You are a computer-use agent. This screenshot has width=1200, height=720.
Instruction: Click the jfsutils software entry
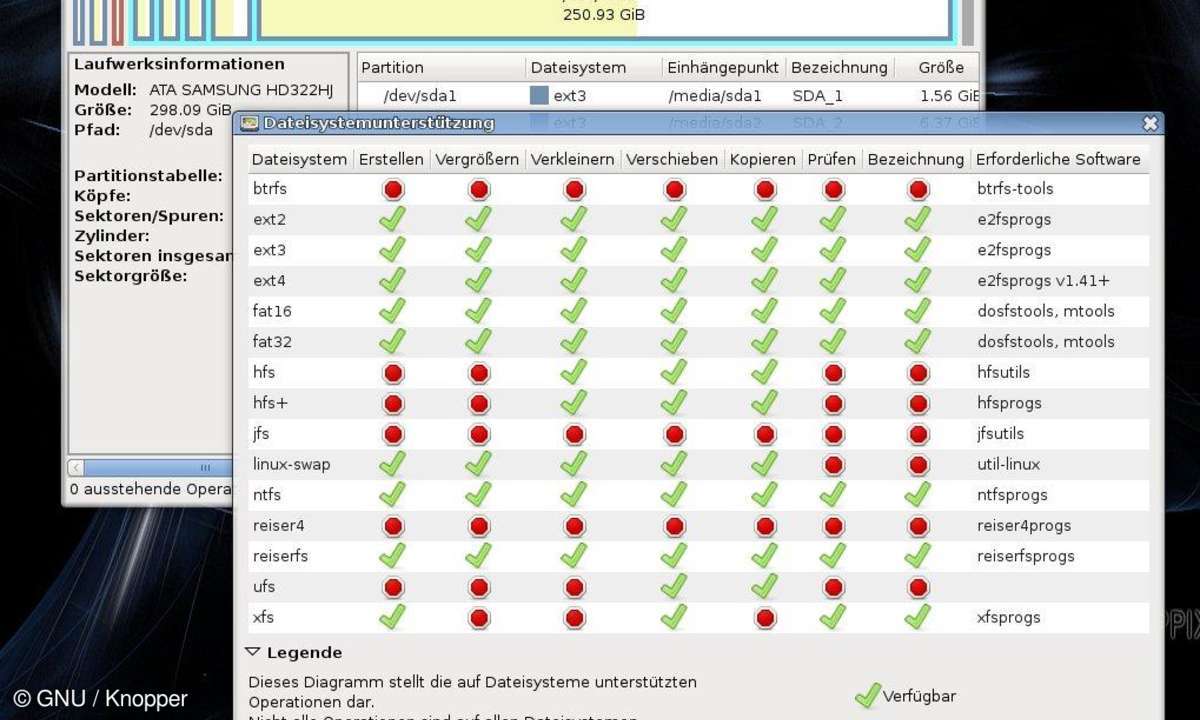click(x=1000, y=434)
